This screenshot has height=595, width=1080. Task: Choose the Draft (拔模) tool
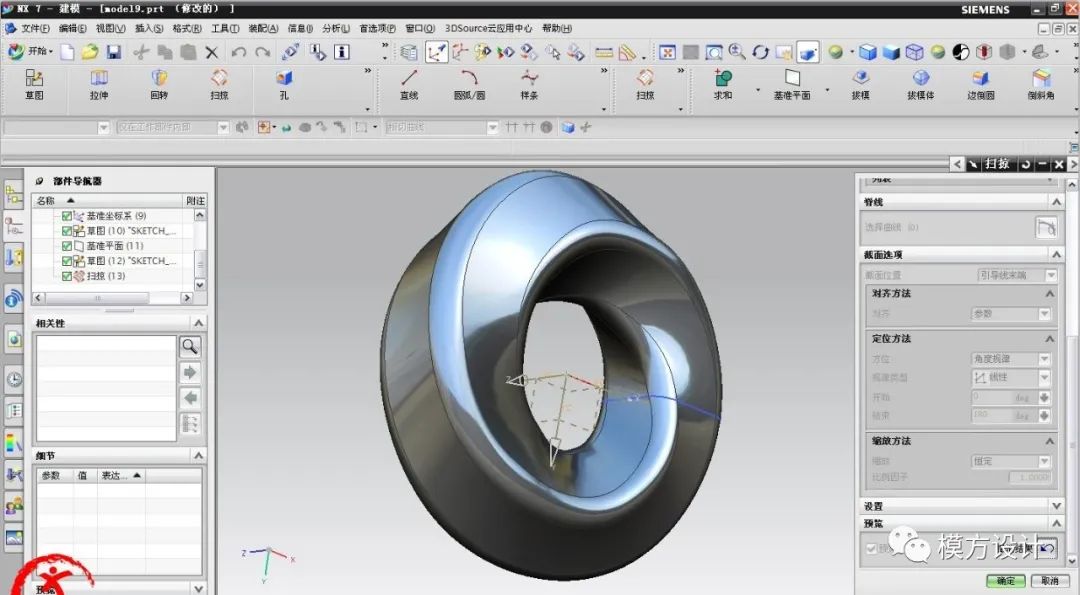click(860, 85)
